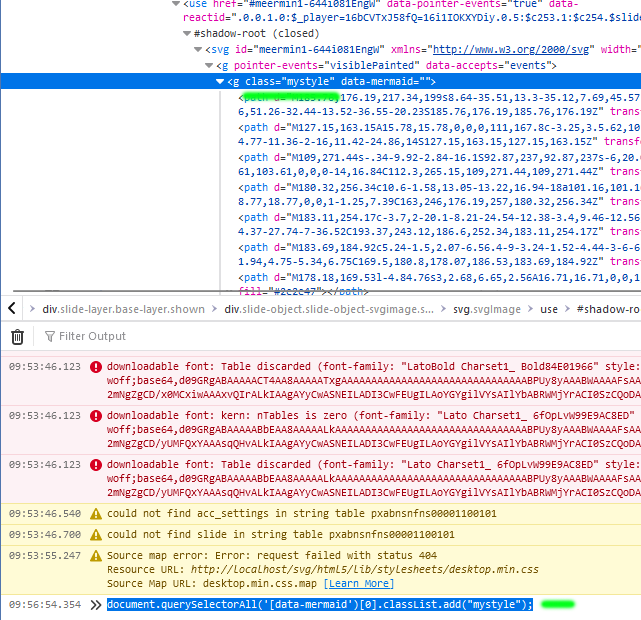Click error icon beside LatoBold font message

pos(96,367)
